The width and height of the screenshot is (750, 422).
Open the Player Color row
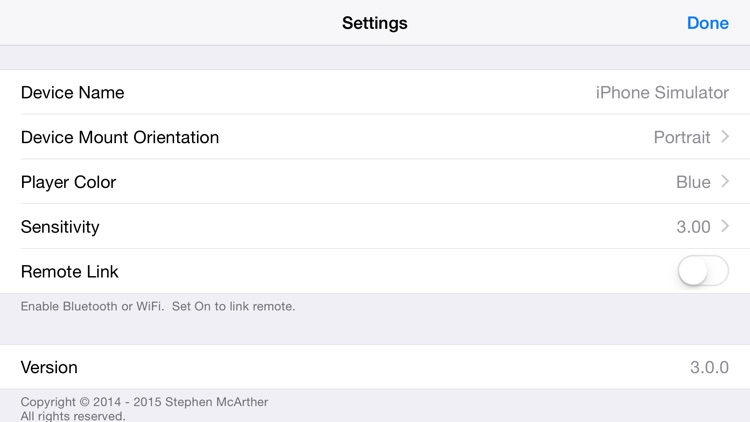(x=69, y=182)
